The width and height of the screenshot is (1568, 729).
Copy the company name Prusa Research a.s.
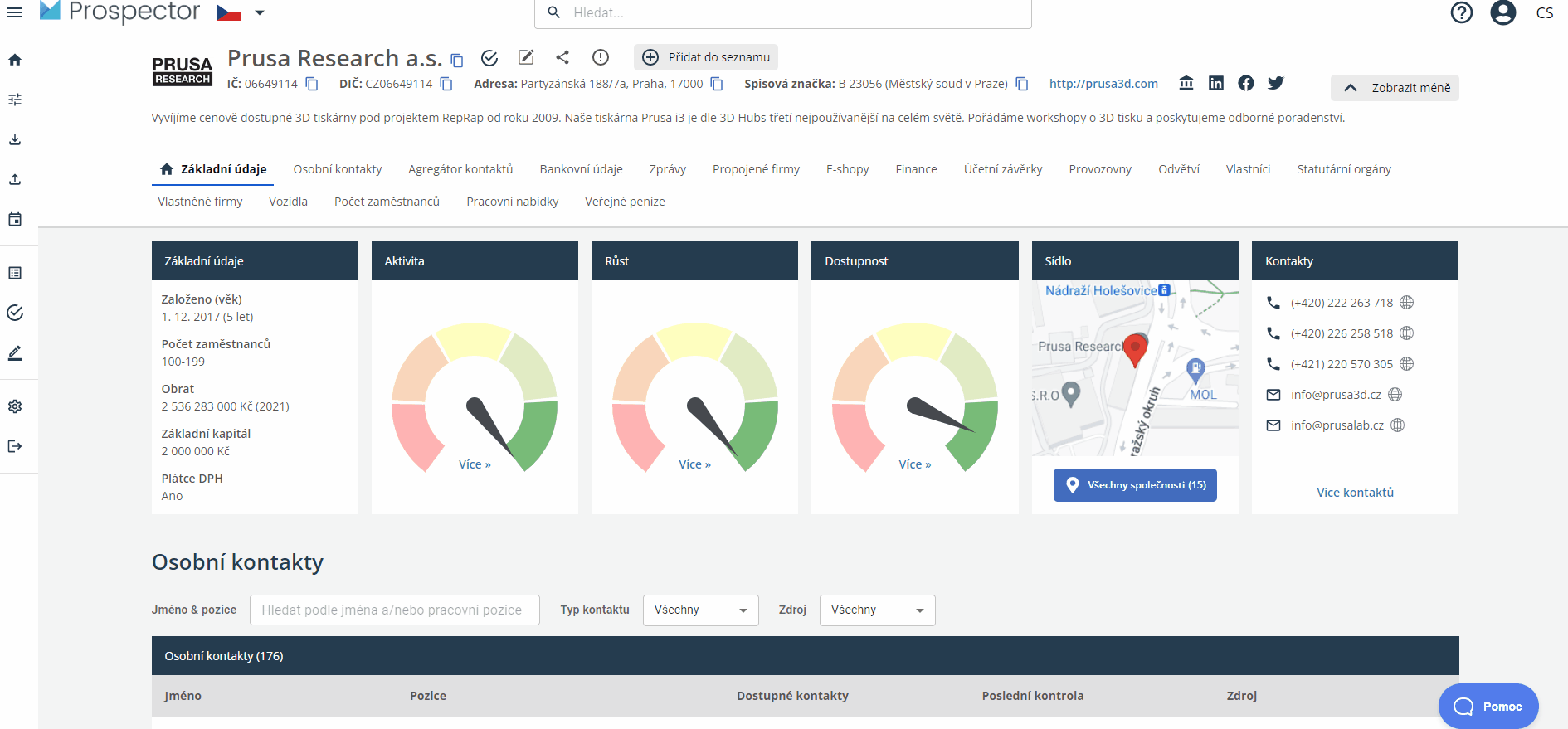click(457, 60)
